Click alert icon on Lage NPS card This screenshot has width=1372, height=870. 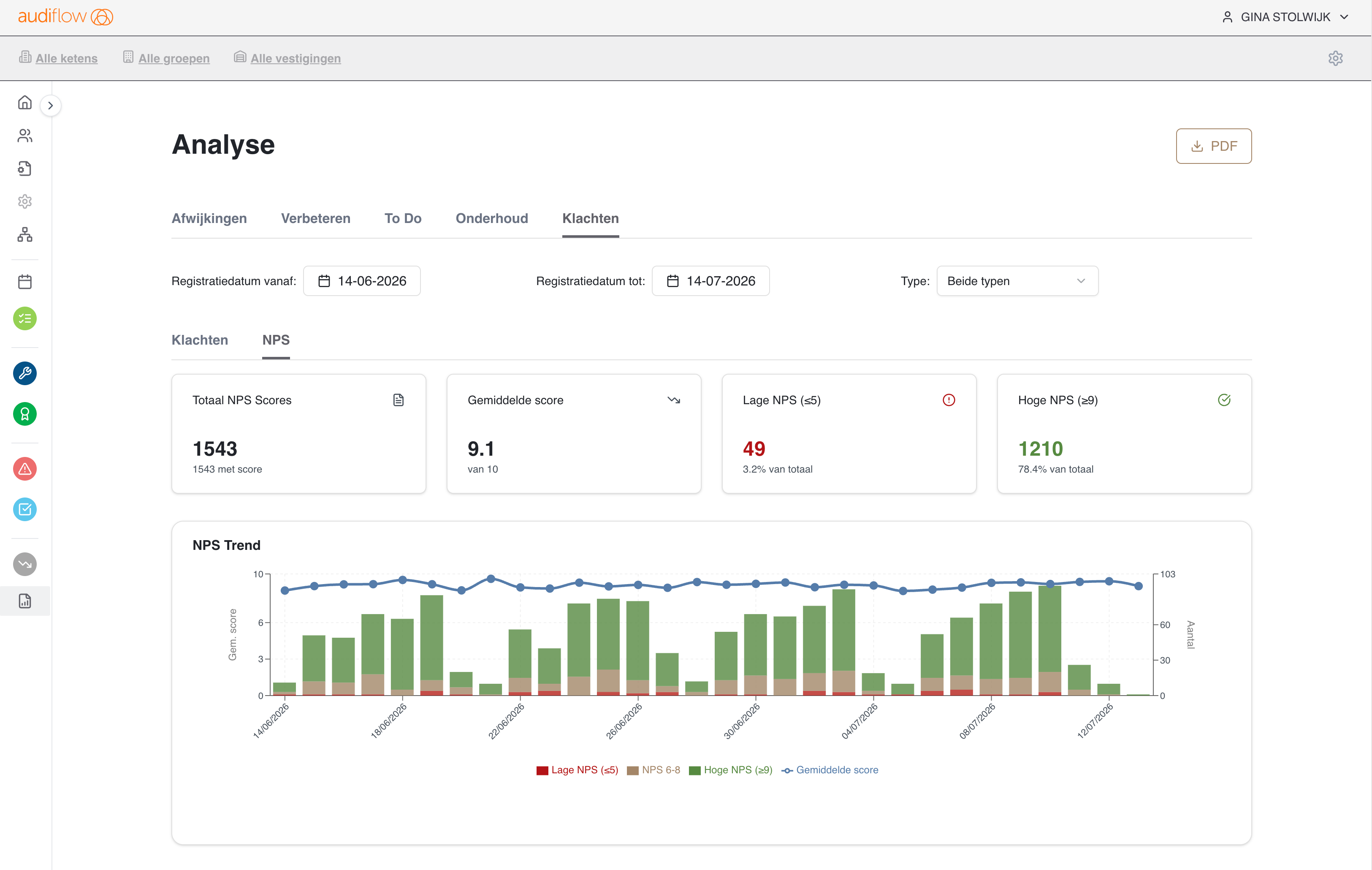[949, 400]
